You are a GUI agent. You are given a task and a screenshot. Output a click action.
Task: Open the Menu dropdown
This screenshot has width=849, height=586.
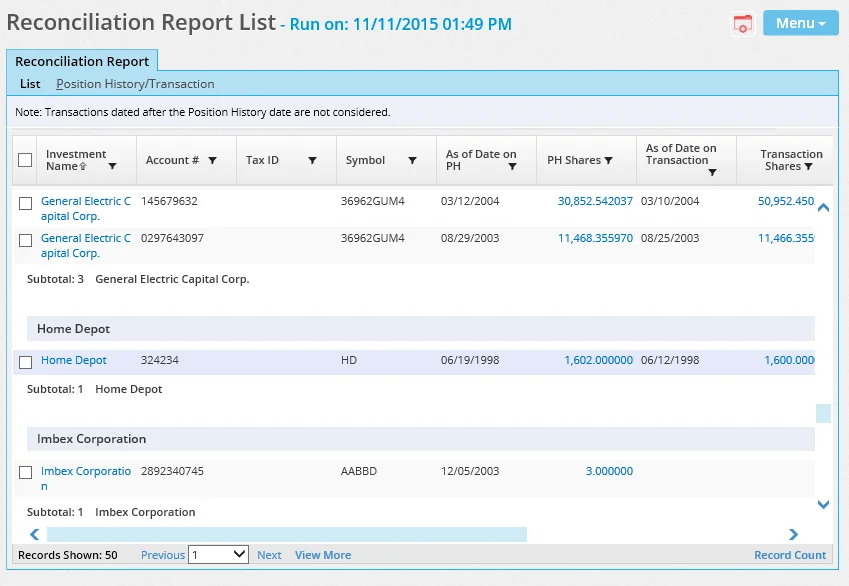click(800, 22)
